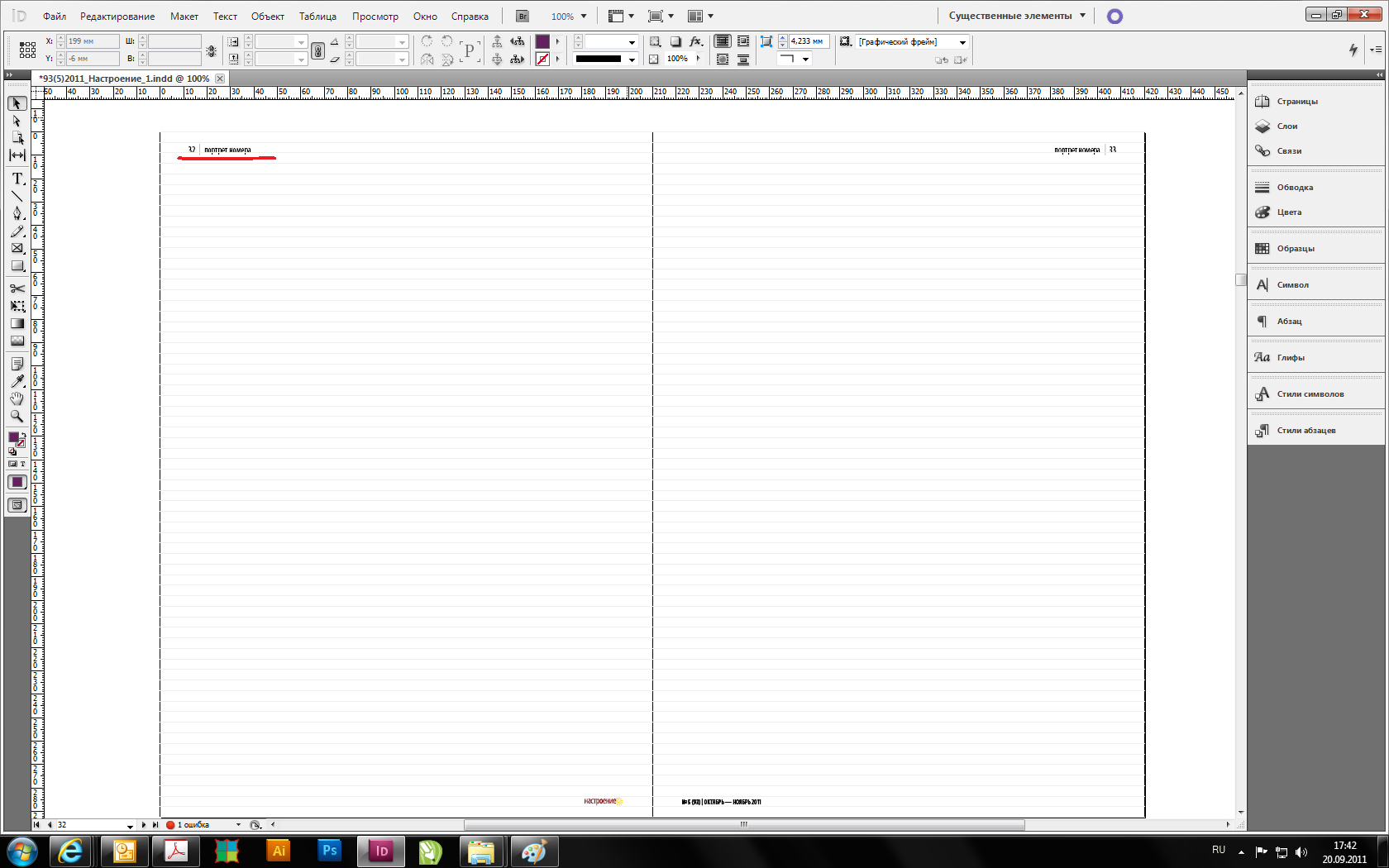Click the Flip Horizontal icon
This screenshot has height=868, width=1389.
point(427,59)
